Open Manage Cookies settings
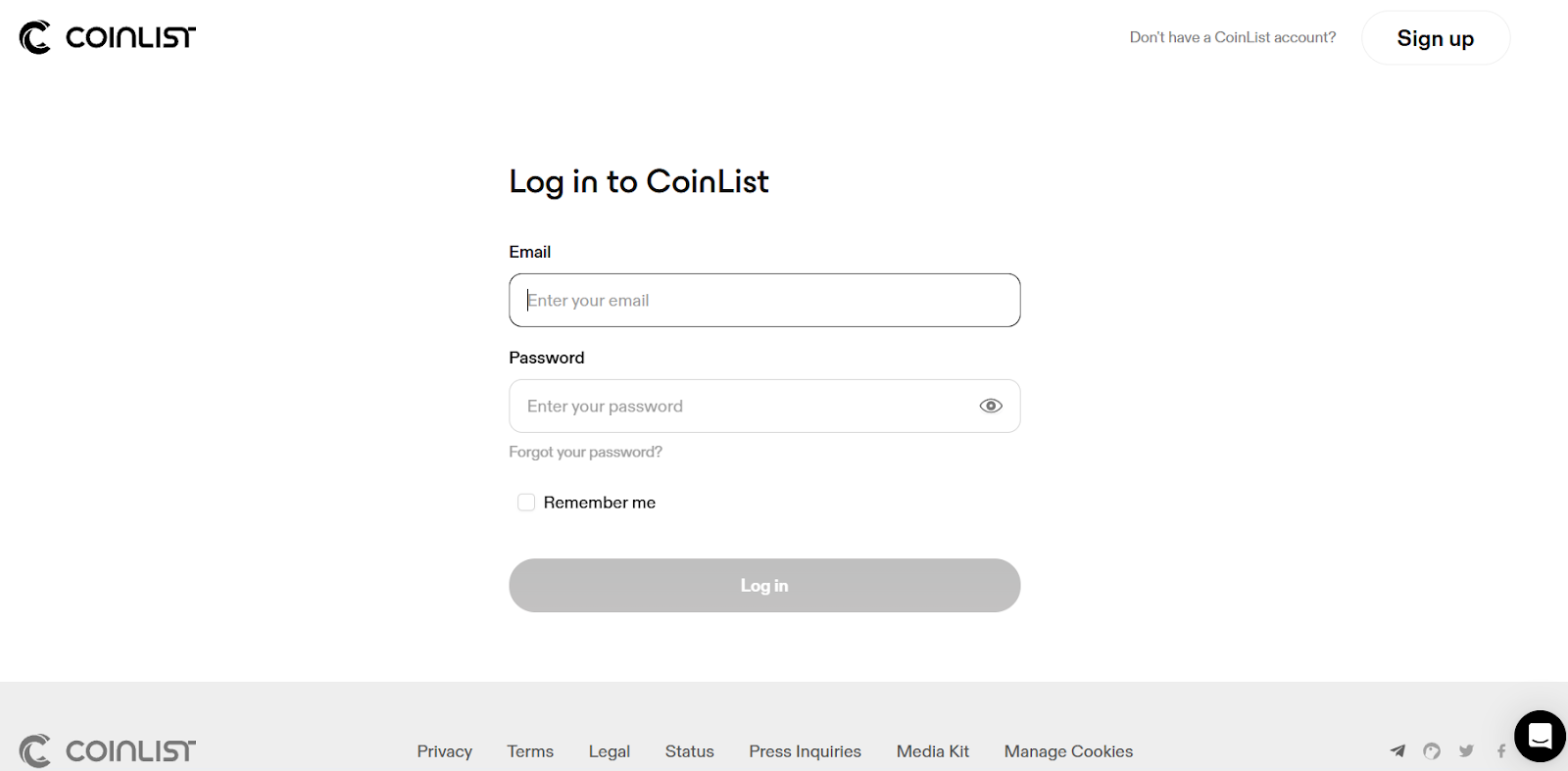Image resolution: width=1568 pixels, height=771 pixels. 1067,750
